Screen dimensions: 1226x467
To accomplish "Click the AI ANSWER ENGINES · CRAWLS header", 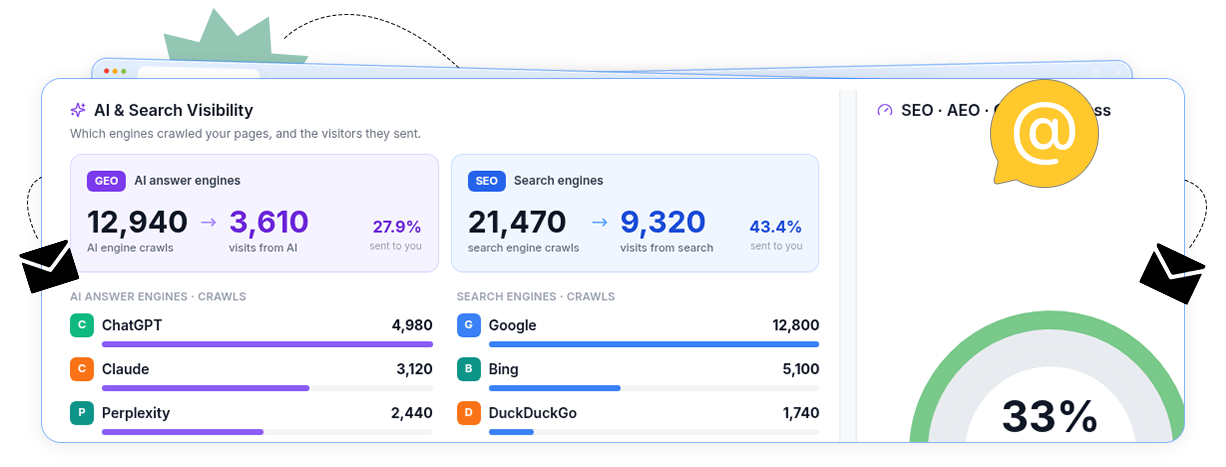I will 158,297.
